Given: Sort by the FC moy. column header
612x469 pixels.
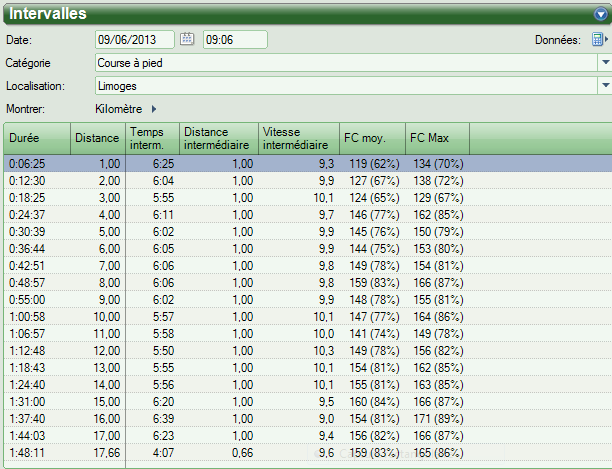Looking at the screenshot, I should click(x=373, y=138).
